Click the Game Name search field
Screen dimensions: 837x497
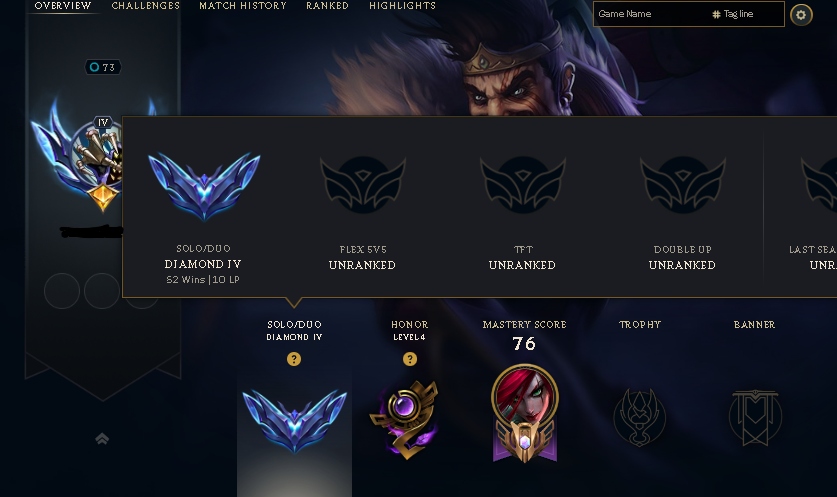tap(652, 14)
